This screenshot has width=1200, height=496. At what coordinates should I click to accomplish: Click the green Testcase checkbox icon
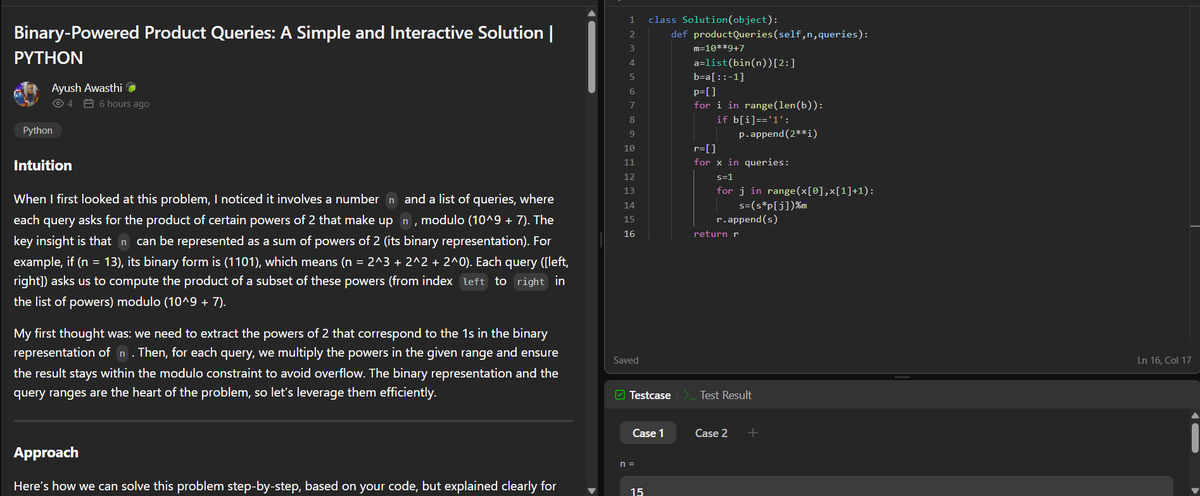coord(620,395)
